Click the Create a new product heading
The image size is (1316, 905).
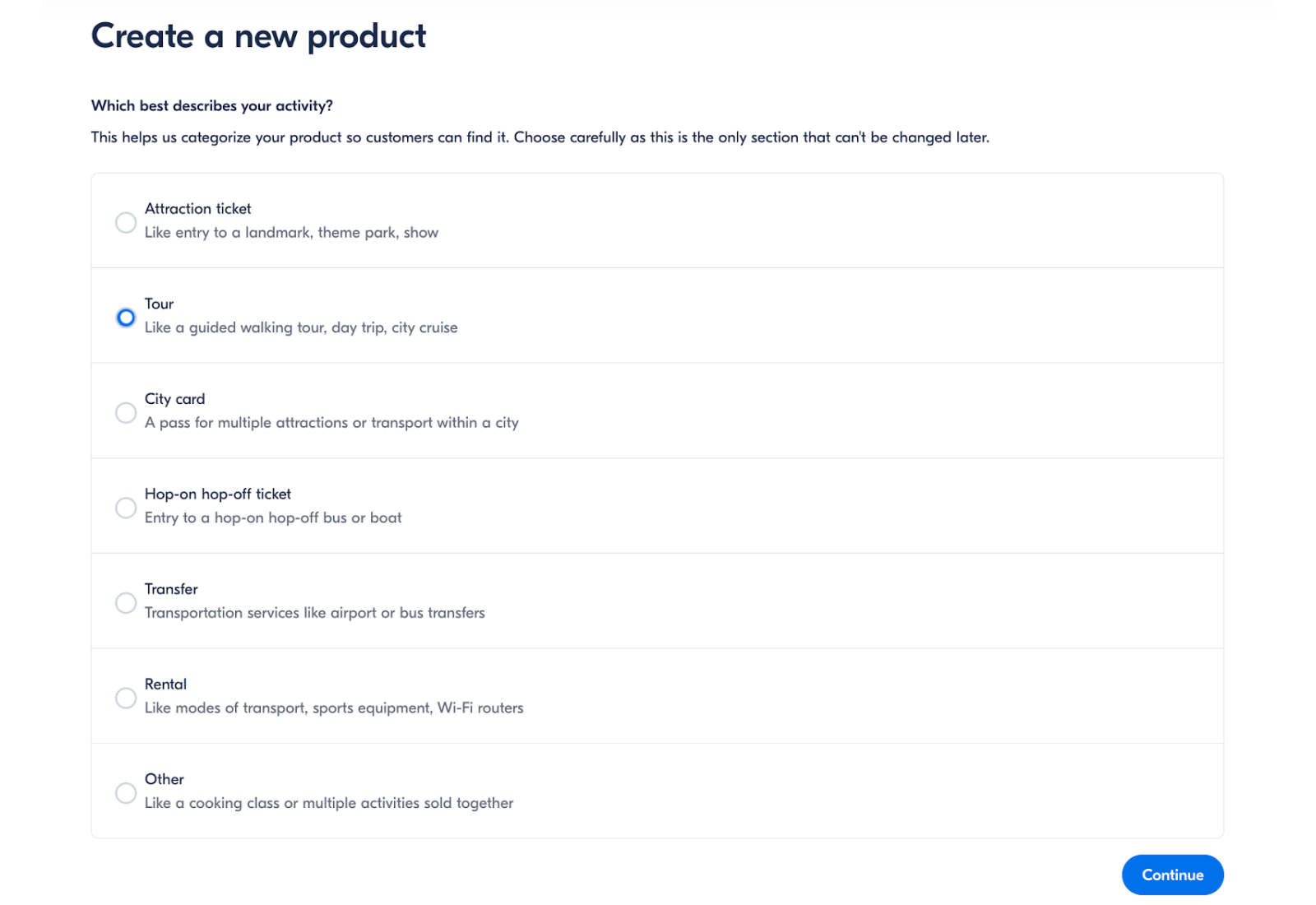coord(258,35)
